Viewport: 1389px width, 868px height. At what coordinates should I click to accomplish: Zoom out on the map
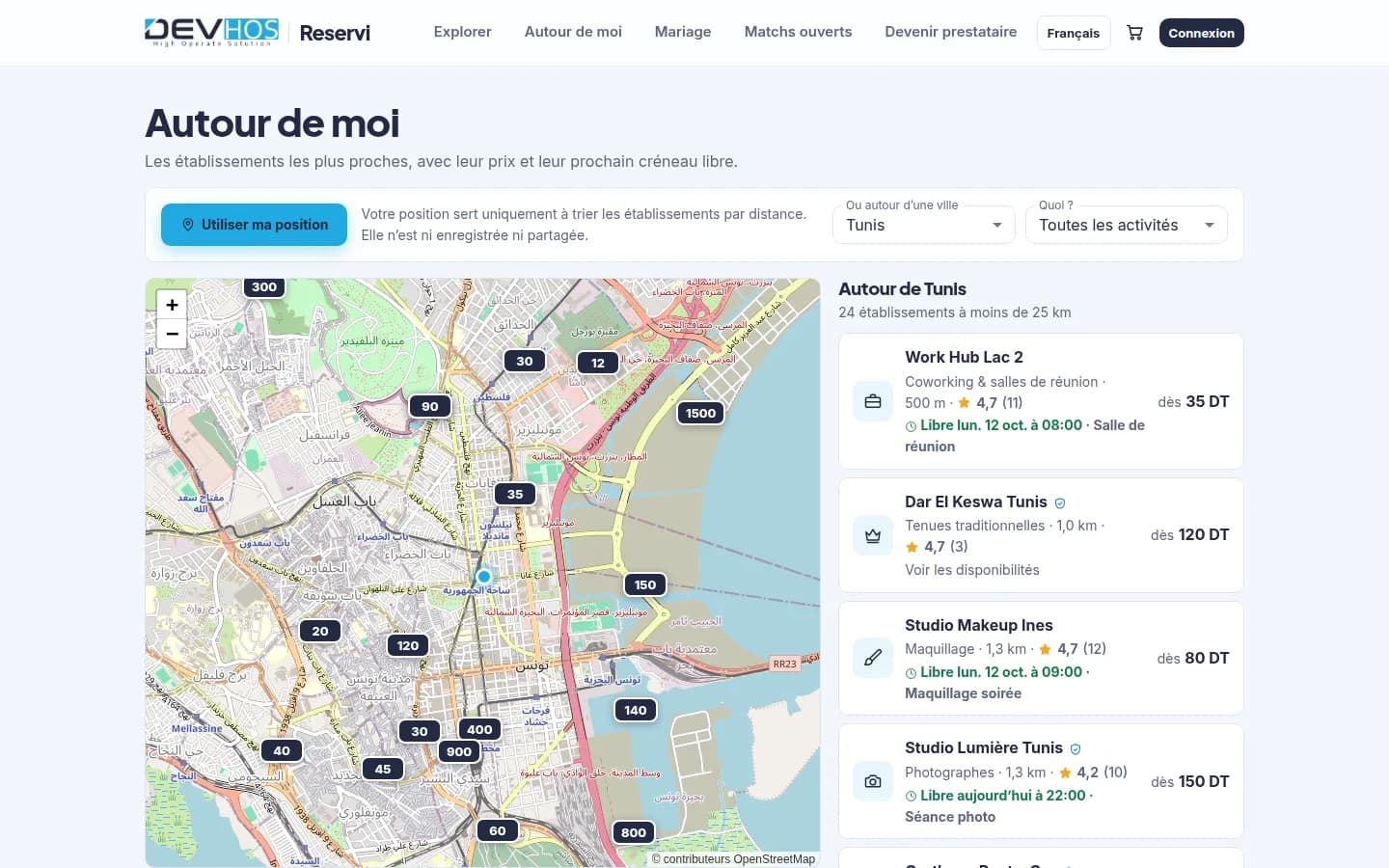click(172, 334)
